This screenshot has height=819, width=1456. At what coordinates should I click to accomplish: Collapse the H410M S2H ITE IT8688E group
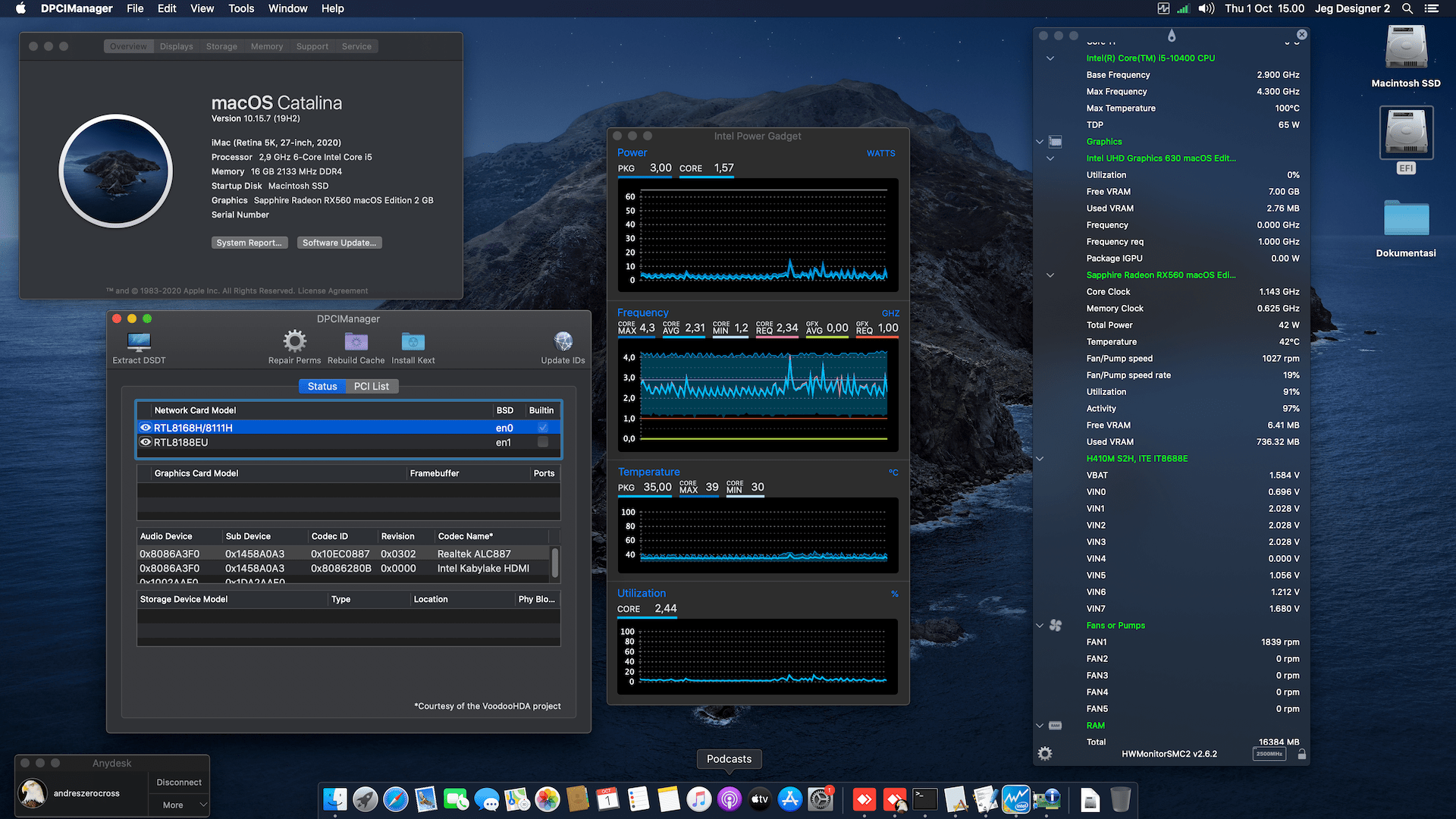[x=1040, y=459]
